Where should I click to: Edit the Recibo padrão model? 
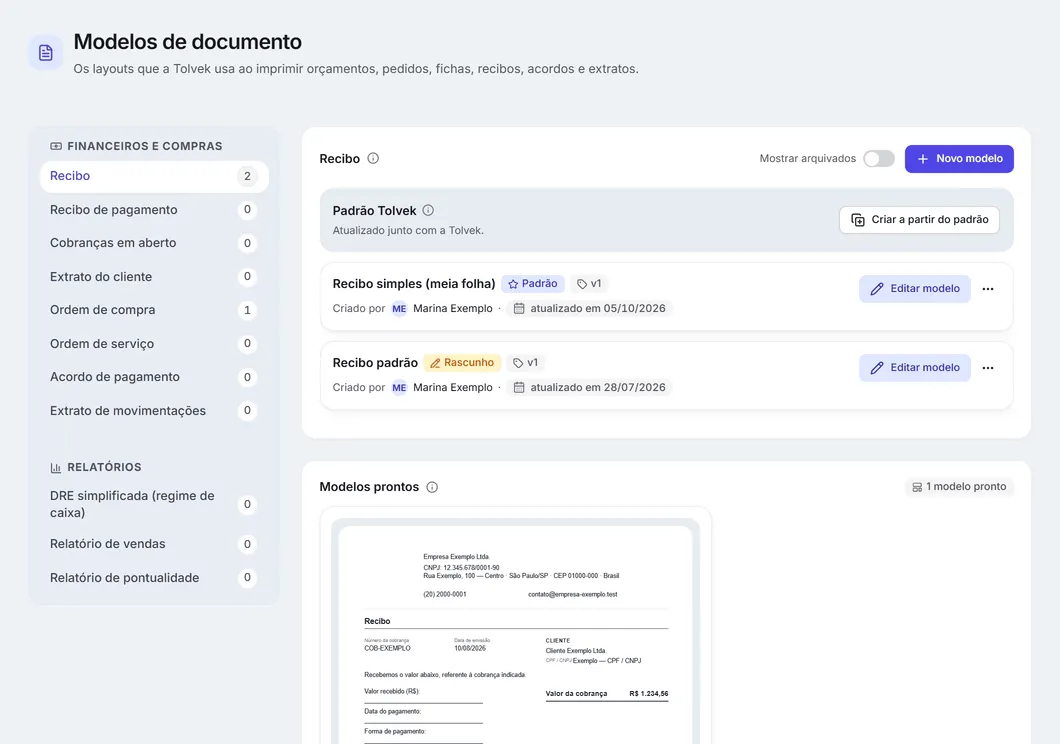915,368
